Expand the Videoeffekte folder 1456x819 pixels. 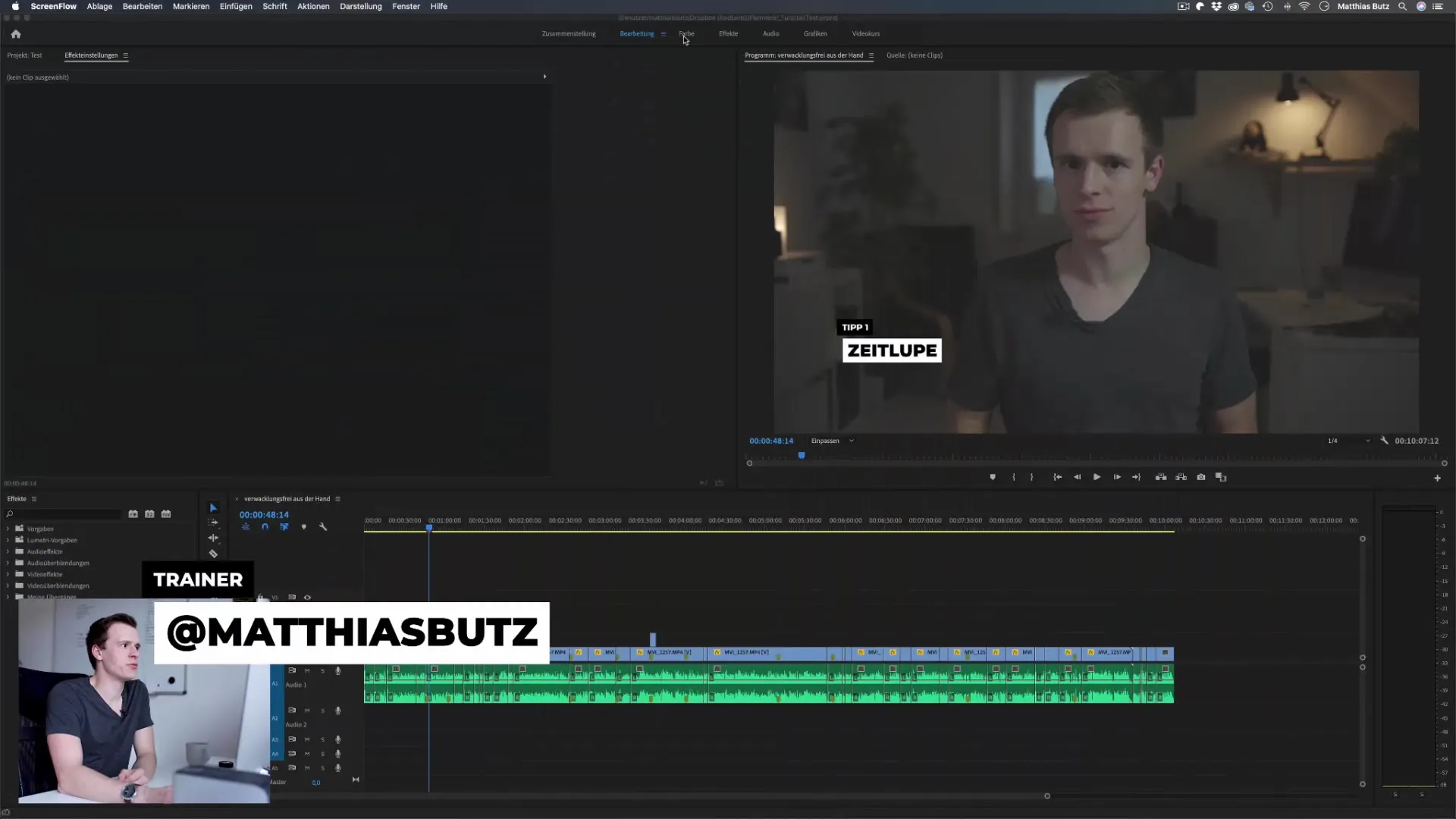click(8, 575)
